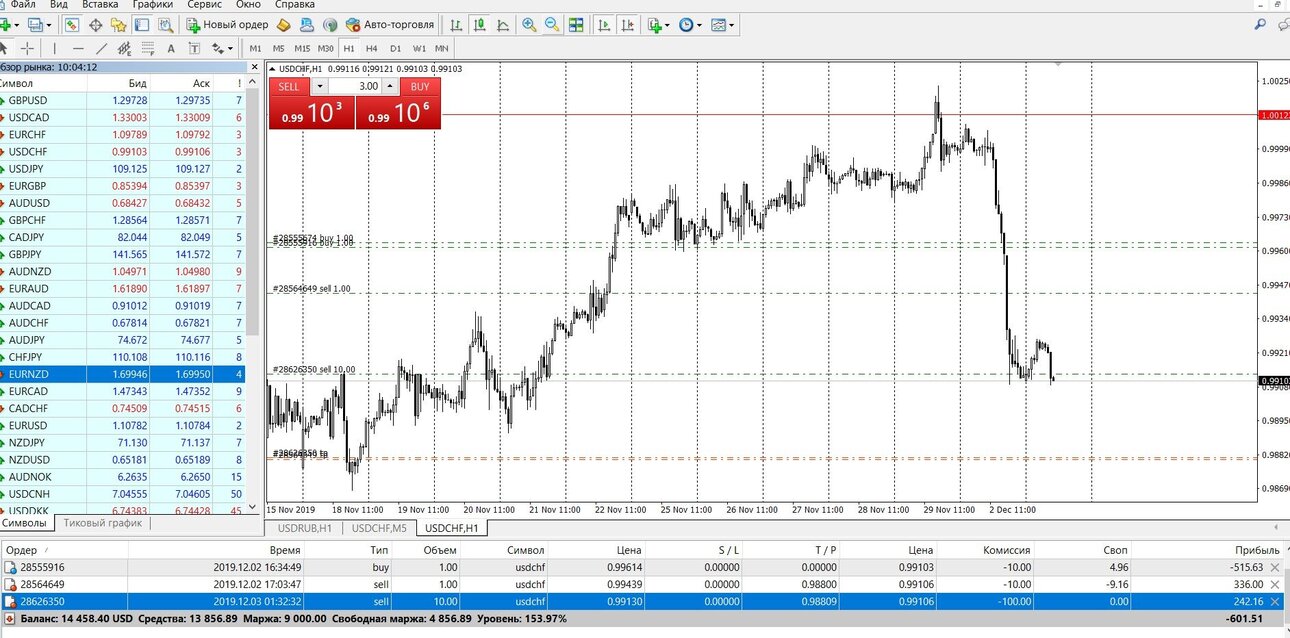Viewport: 1290px width, 638px height.
Task: Select the H4 timeframe button
Action: 371,48
